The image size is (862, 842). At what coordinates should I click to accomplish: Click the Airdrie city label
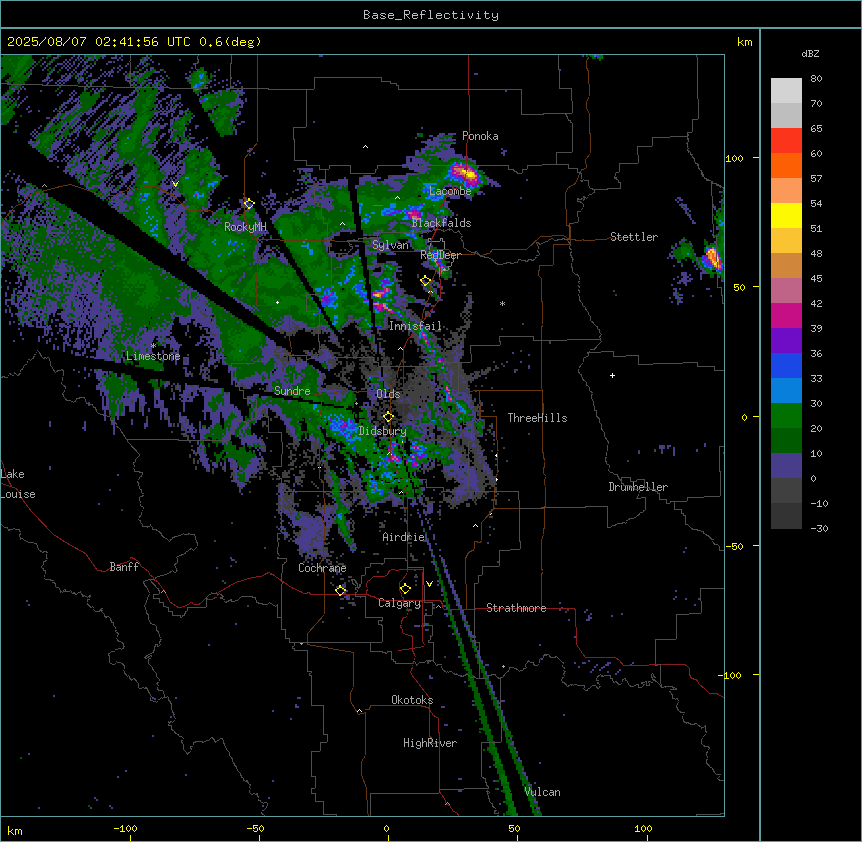[404, 537]
